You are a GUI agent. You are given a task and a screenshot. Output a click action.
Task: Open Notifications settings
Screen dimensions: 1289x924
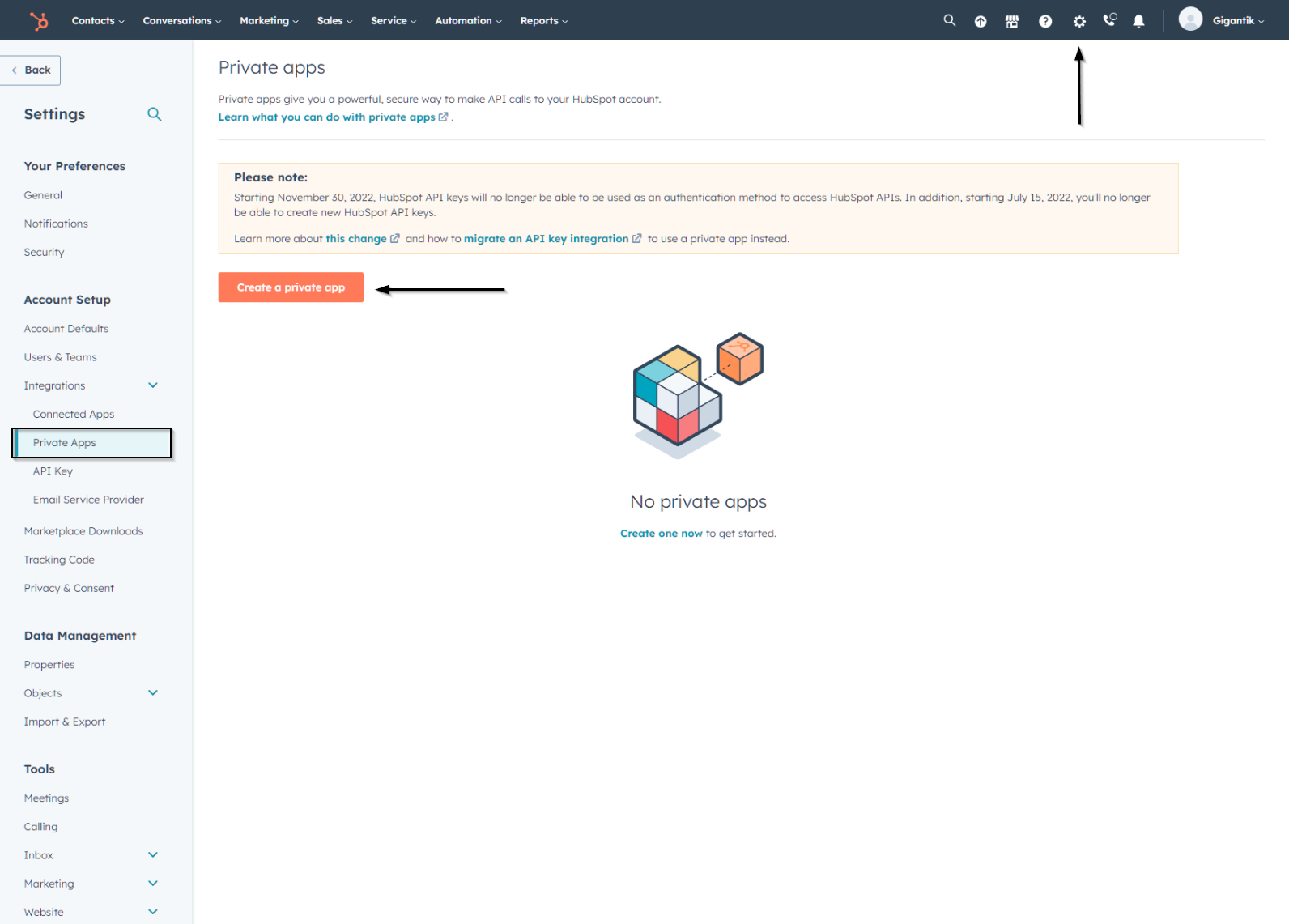click(x=56, y=224)
